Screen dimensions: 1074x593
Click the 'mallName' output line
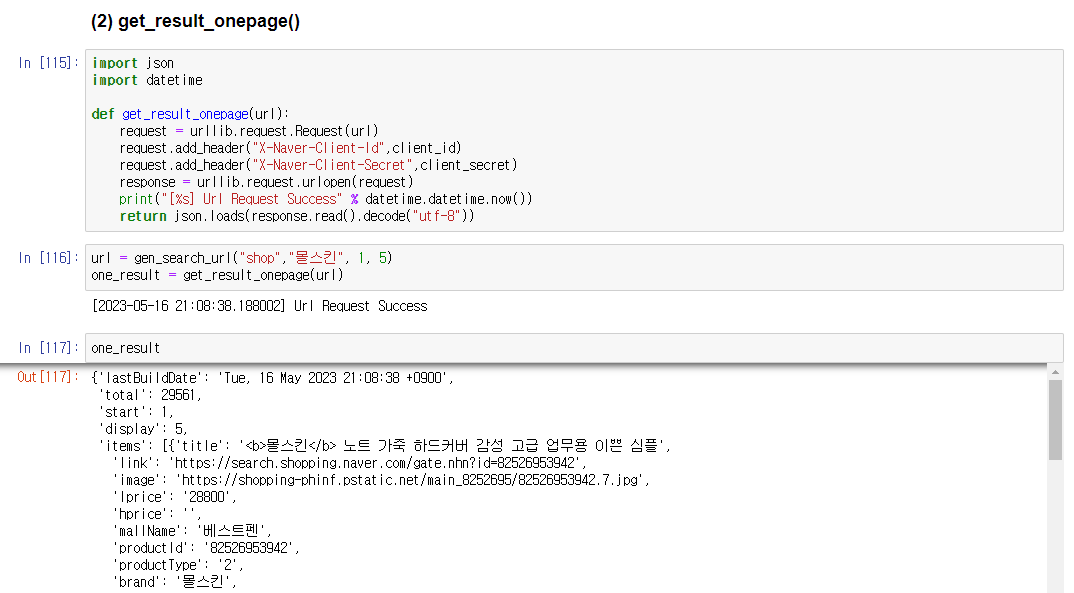(192, 531)
